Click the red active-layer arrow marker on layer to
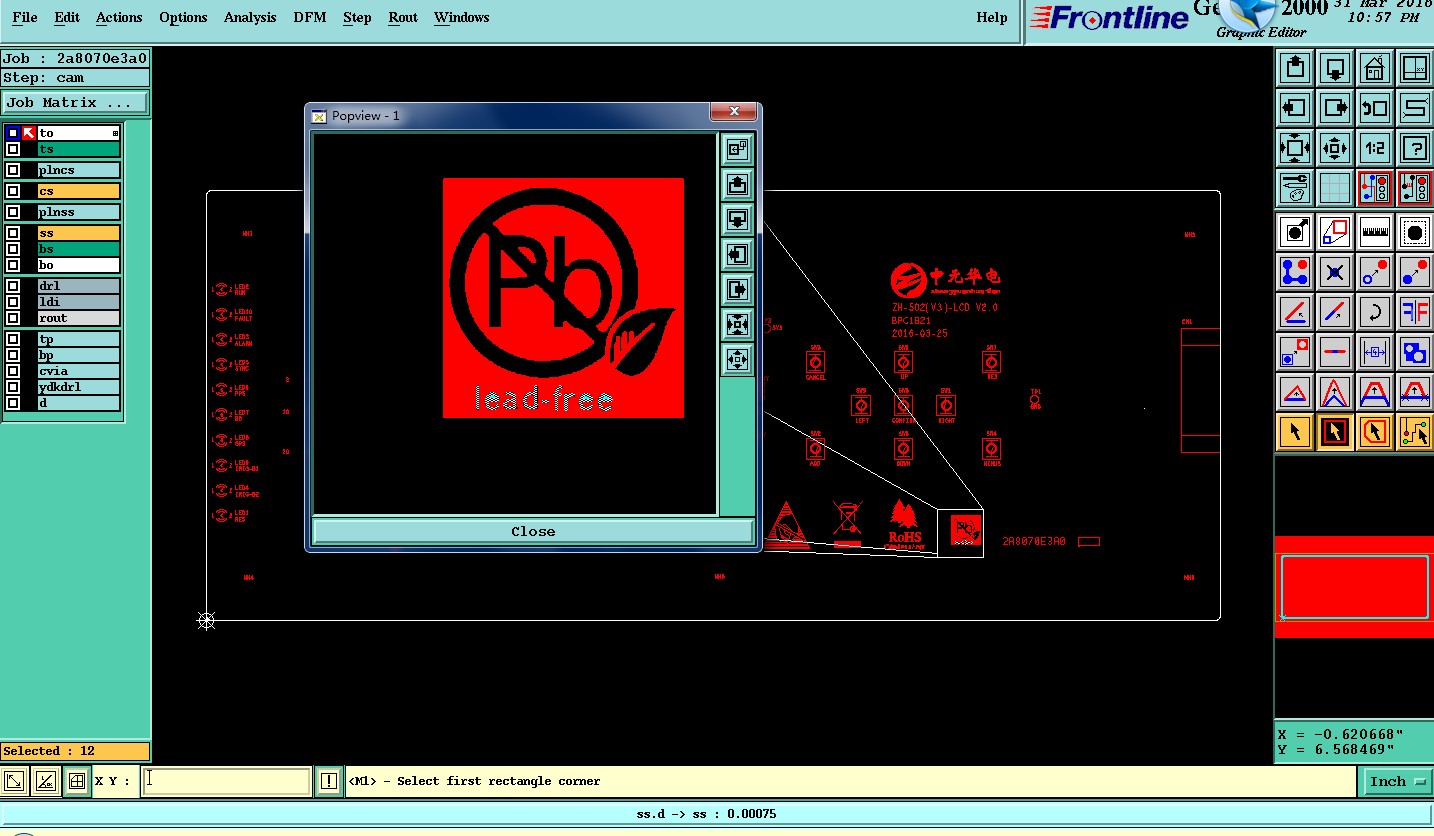Image resolution: width=1434 pixels, height=836 pixels. click(x=29, y=133)
